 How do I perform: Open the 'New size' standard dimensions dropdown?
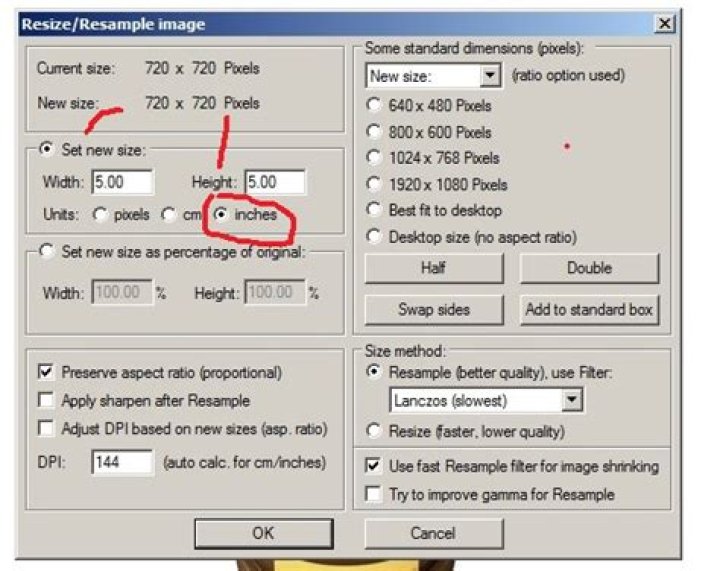pos(489,76)
